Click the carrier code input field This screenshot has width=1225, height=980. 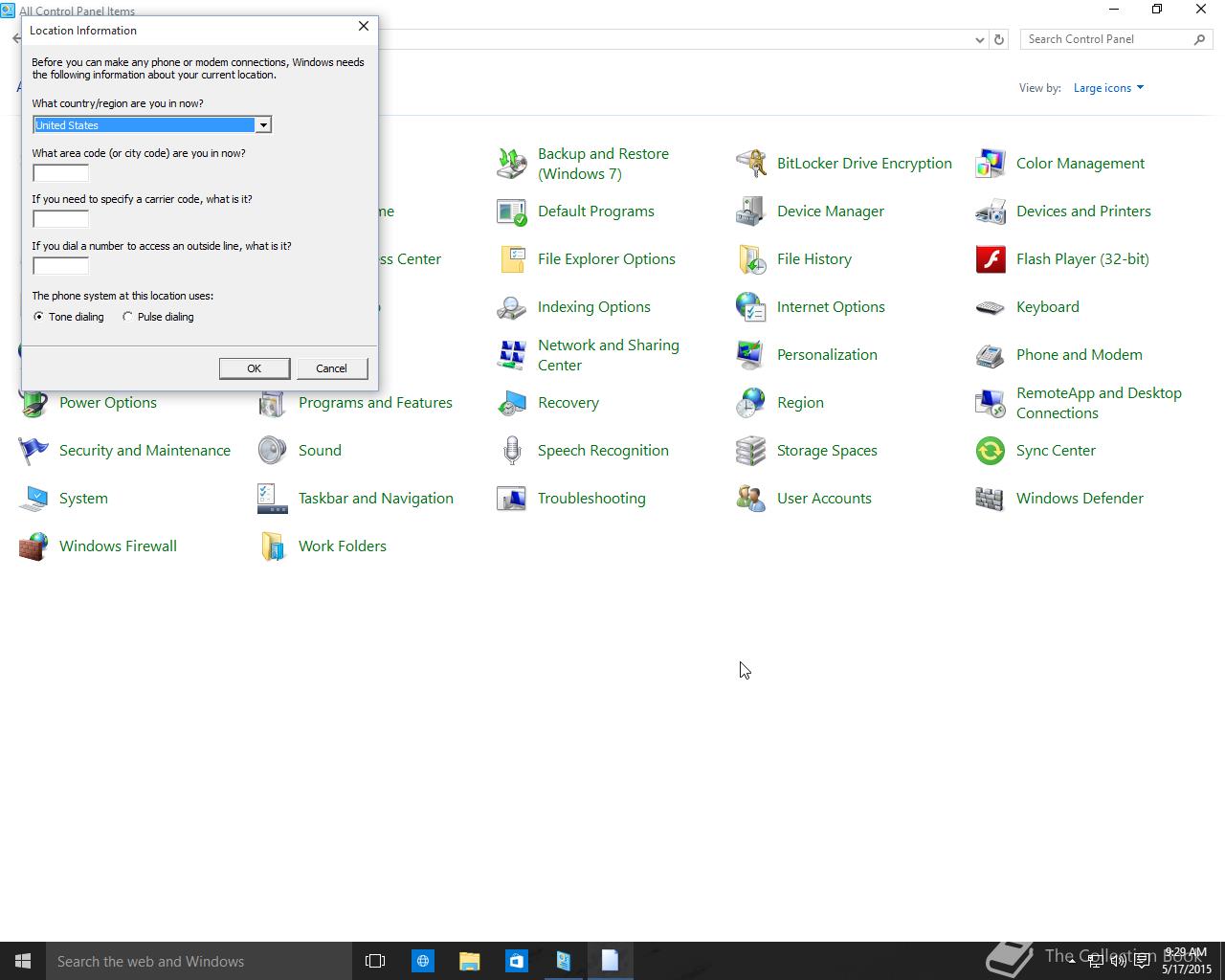[60, 219]
